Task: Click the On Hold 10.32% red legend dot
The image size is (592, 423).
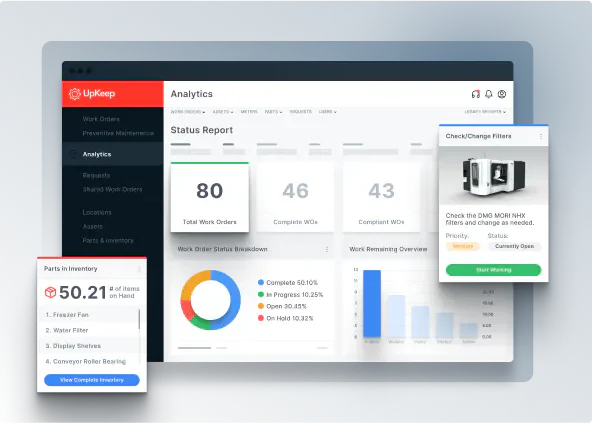Action: tap(261, 318)
